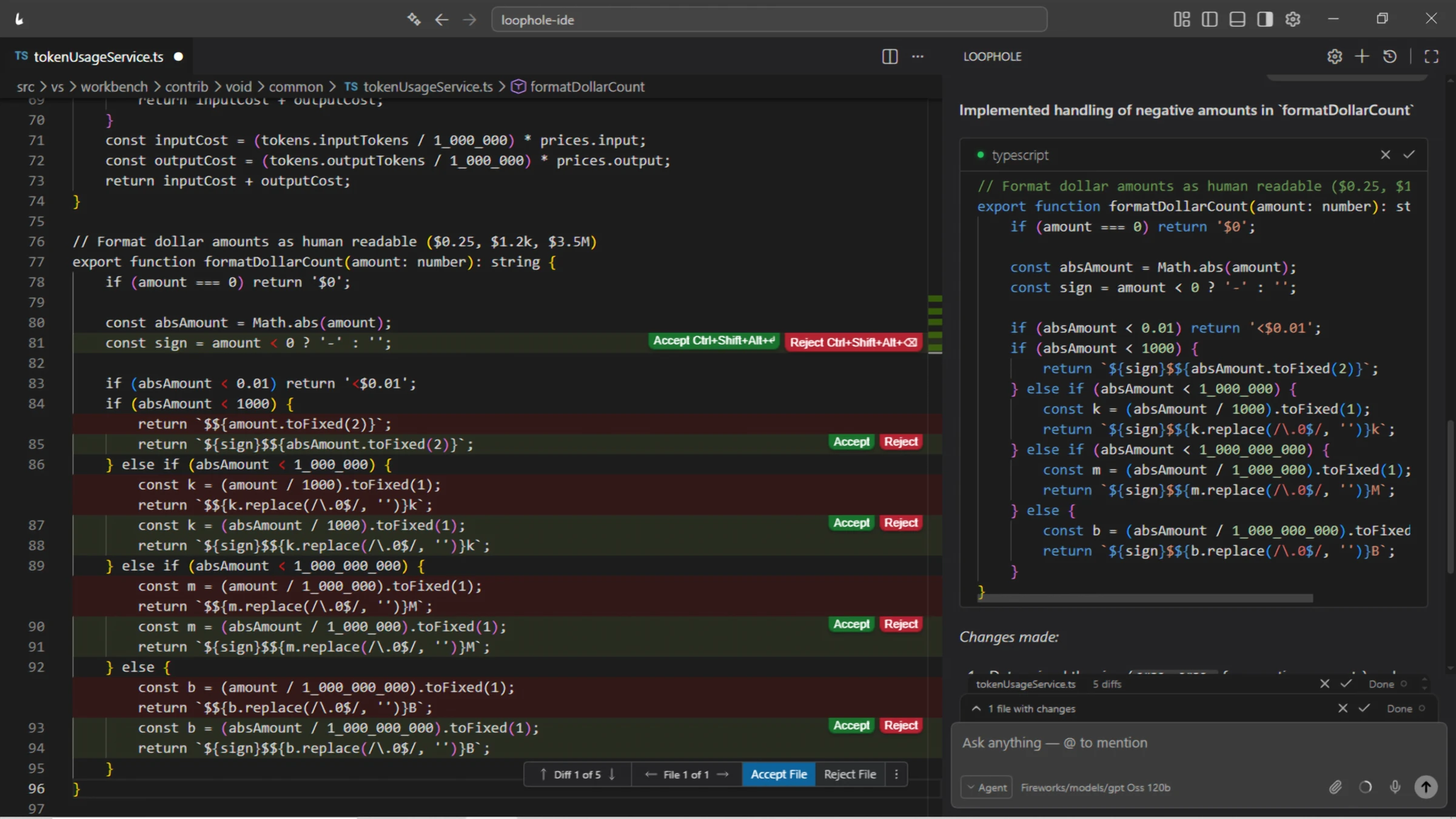This screenshot has width=1456, height=819.
Task: Open Loophole panel settings gear
Action: pos(1334,56)
